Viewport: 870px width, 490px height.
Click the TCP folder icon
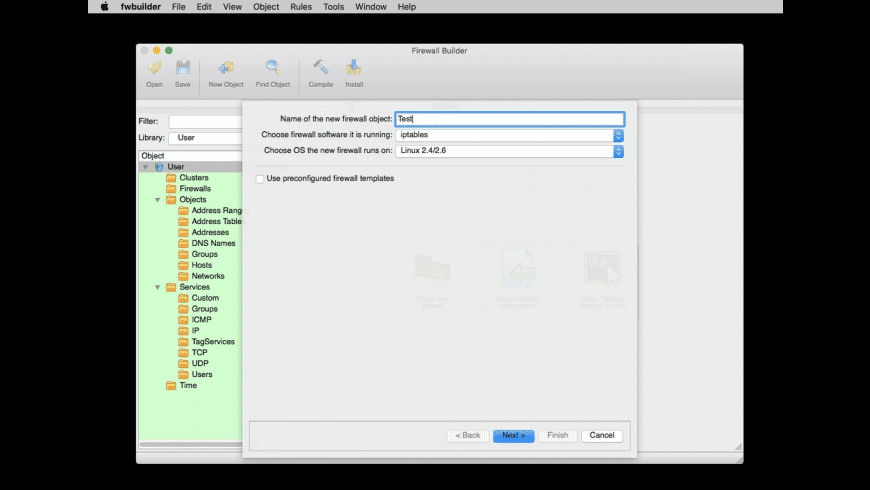(183, 352)
